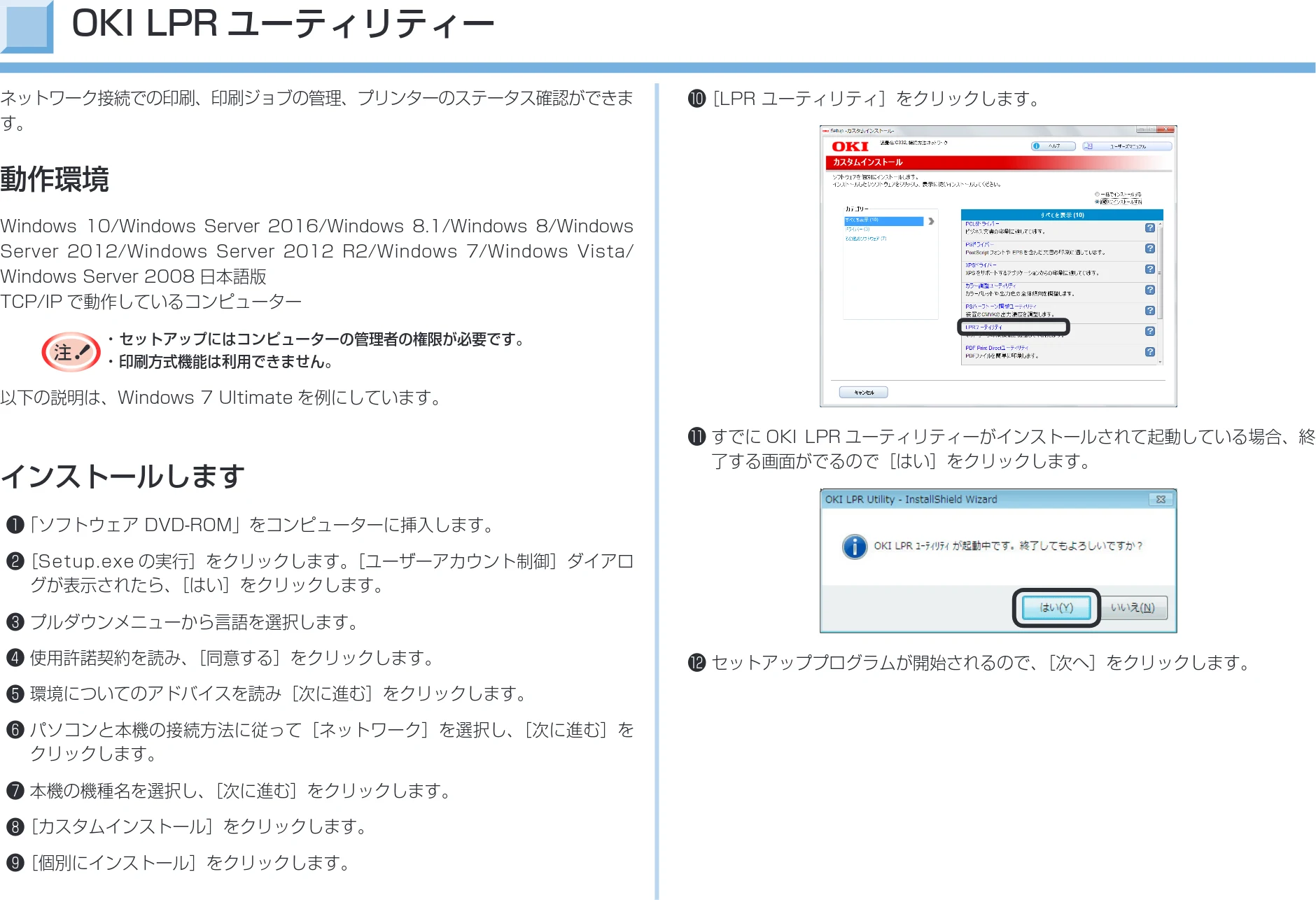1316x900 pixels.
Task: Click help icon for PDF Print Direct utility
Action: (x=1150, y=352)
